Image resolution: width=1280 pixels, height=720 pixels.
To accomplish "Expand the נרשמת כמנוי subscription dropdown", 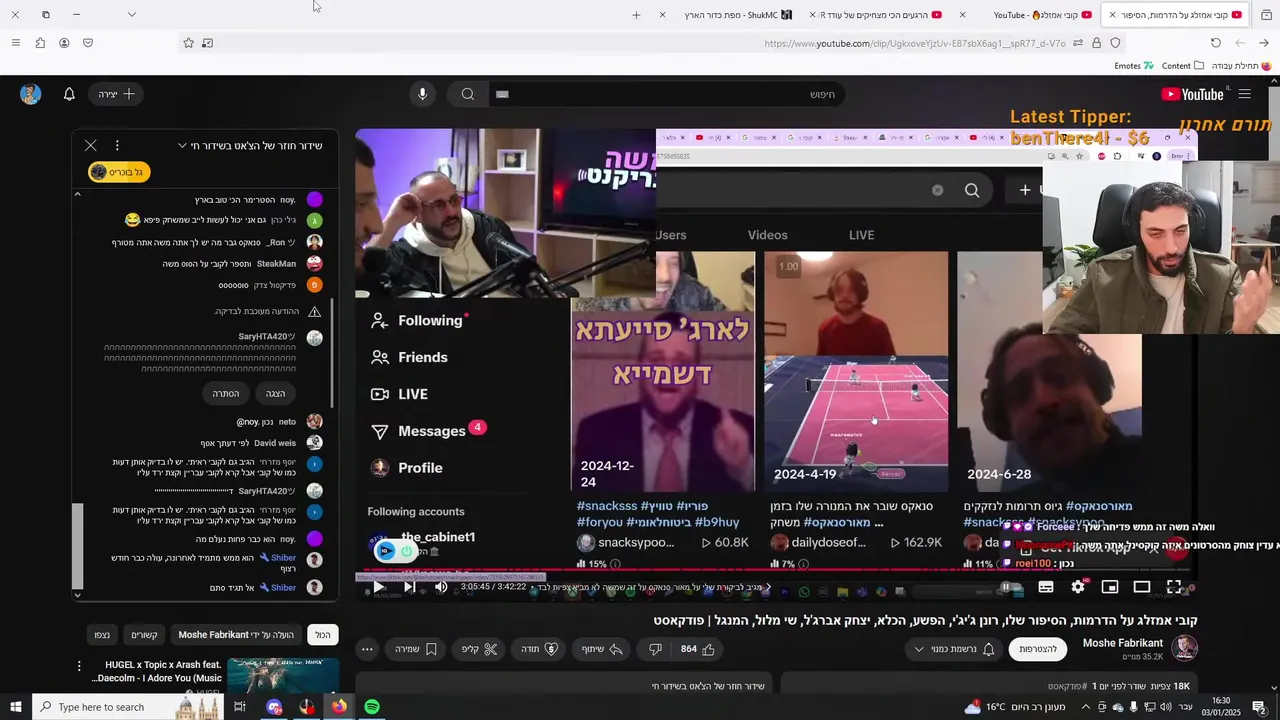I will tap(952, 649).
